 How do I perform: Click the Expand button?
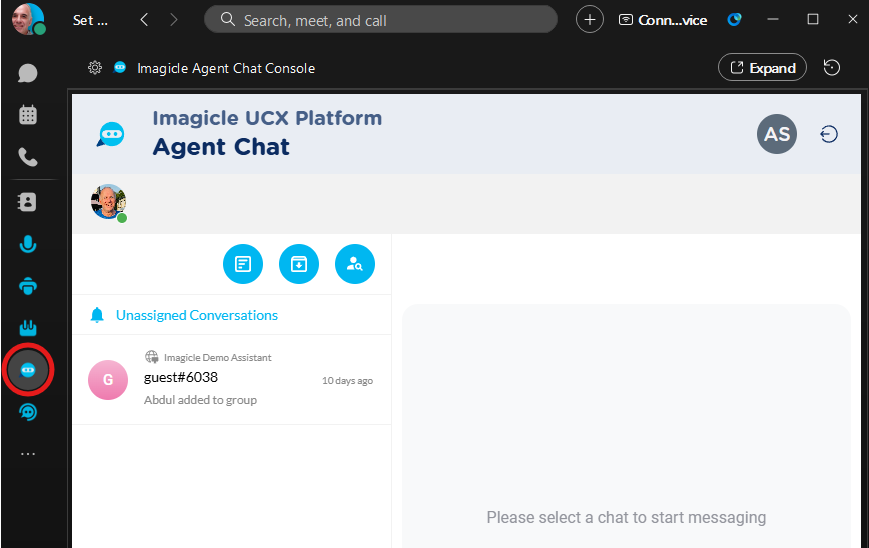click(x=762, y=68)
